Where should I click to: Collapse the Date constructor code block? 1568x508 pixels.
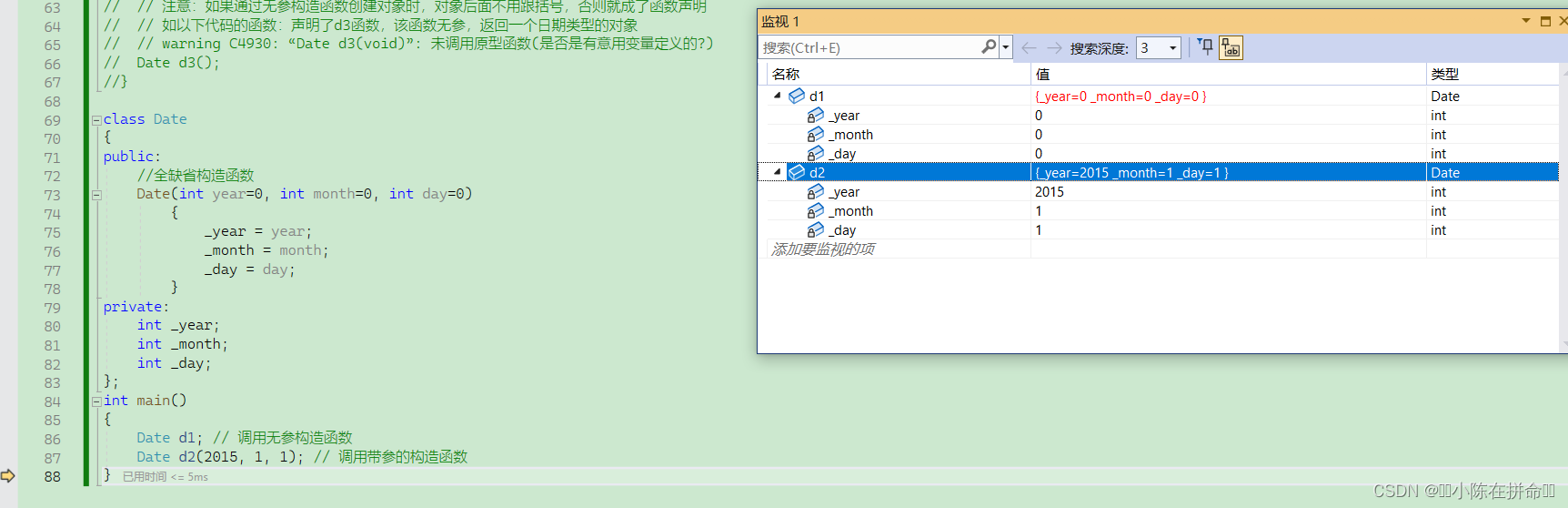tap(96, 194)
